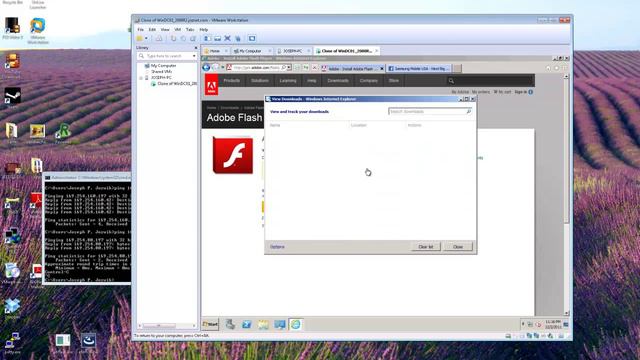The image size is (640, 360).
Task: Click the Adobe logo on the web page
Action: click(211, 85)
